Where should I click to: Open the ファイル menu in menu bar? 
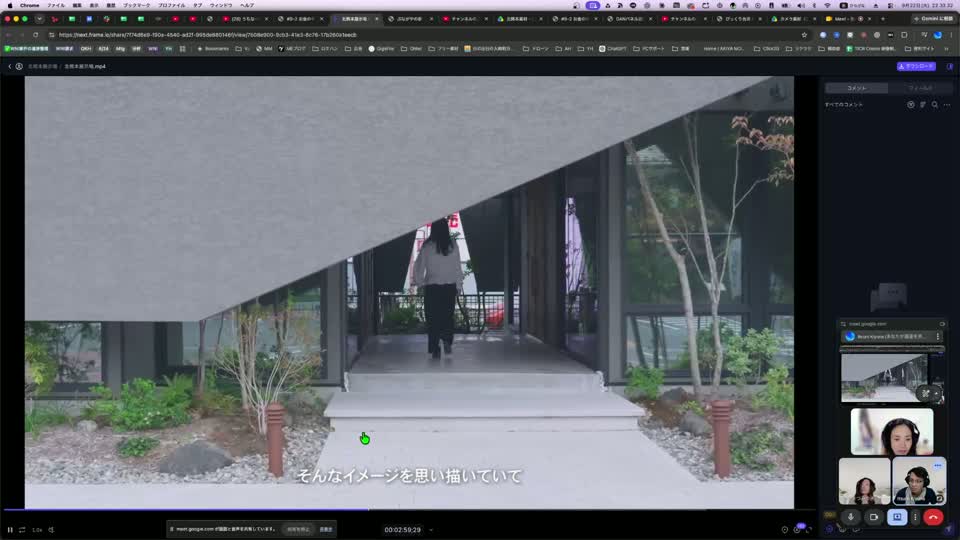(x=56, y=5)
